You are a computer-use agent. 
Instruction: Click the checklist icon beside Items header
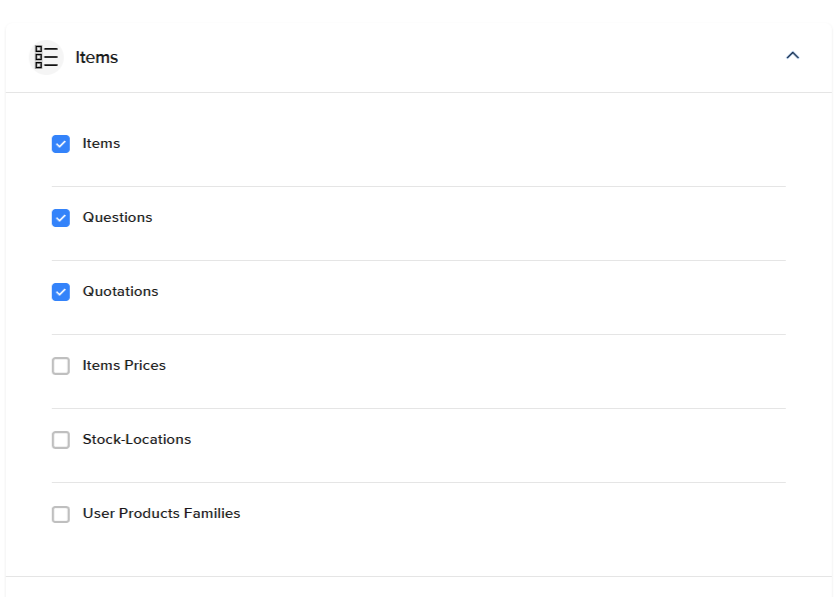[x=46, y=57]
